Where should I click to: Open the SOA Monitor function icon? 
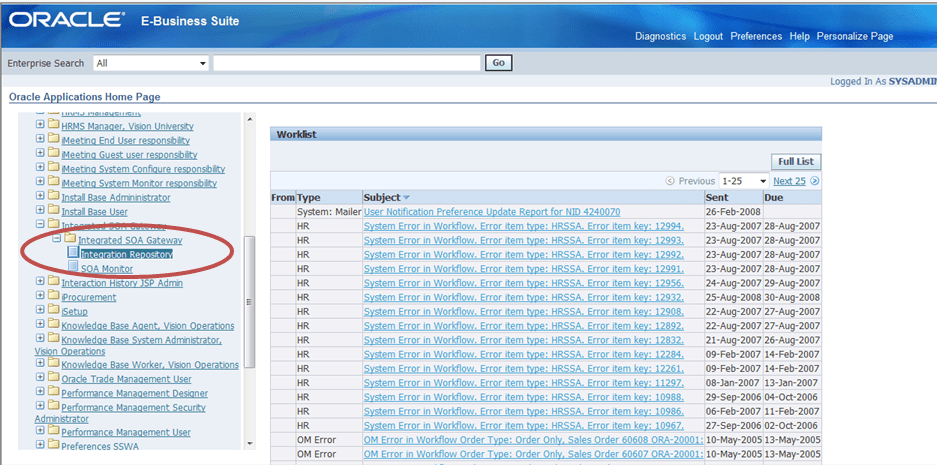click(74, 268)
